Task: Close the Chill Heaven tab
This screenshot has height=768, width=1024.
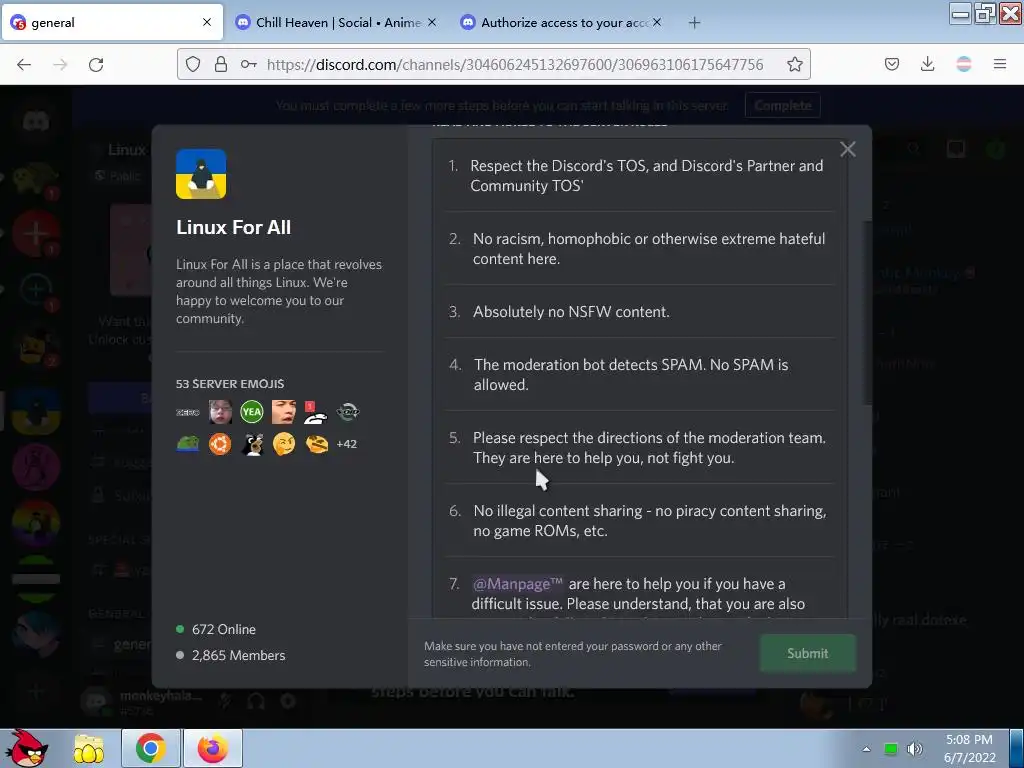Action: tap(432, 22)
